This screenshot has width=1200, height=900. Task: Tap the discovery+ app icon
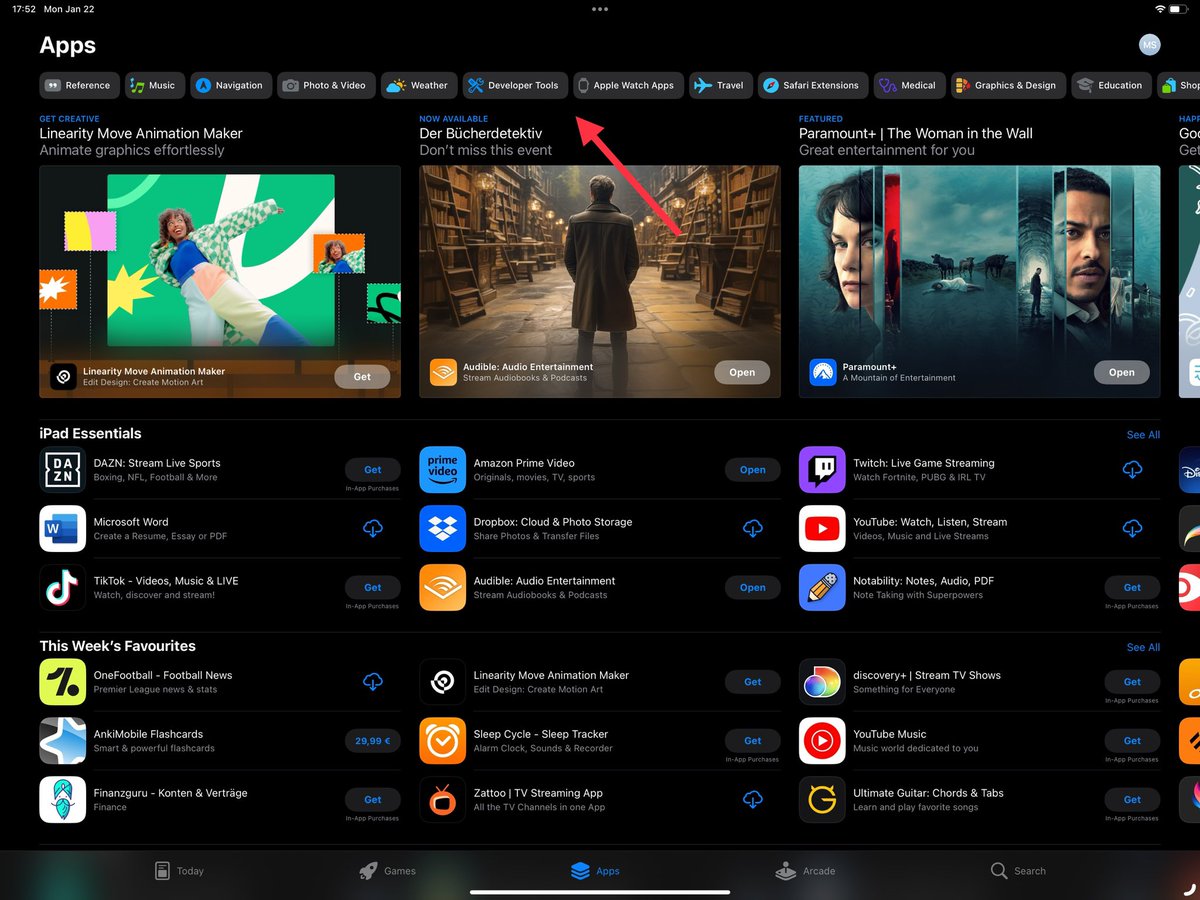[x=822, y=682]
